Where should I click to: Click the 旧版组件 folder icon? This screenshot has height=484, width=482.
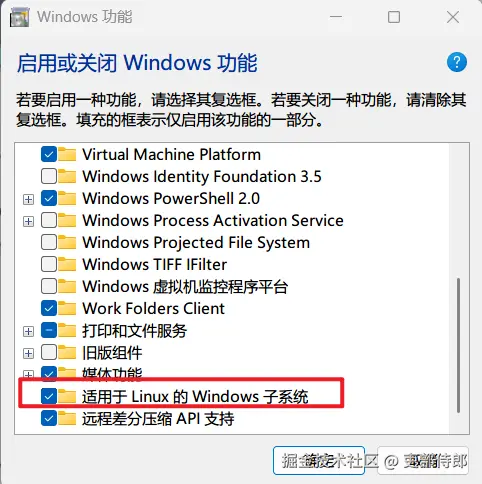(67, 352)
